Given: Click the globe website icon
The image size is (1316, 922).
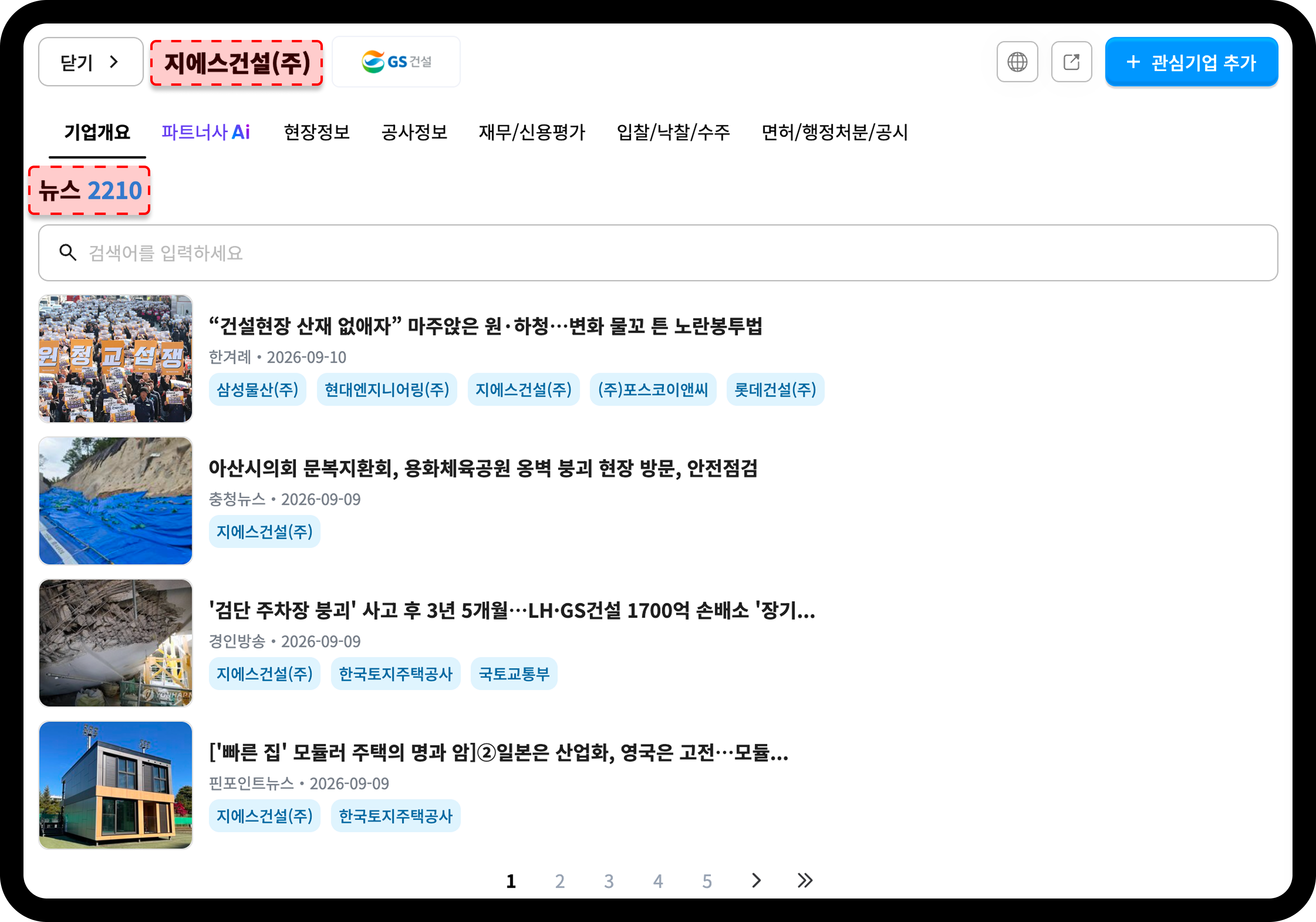Looking at the screenshot, I should click(x=1017, y=62).
